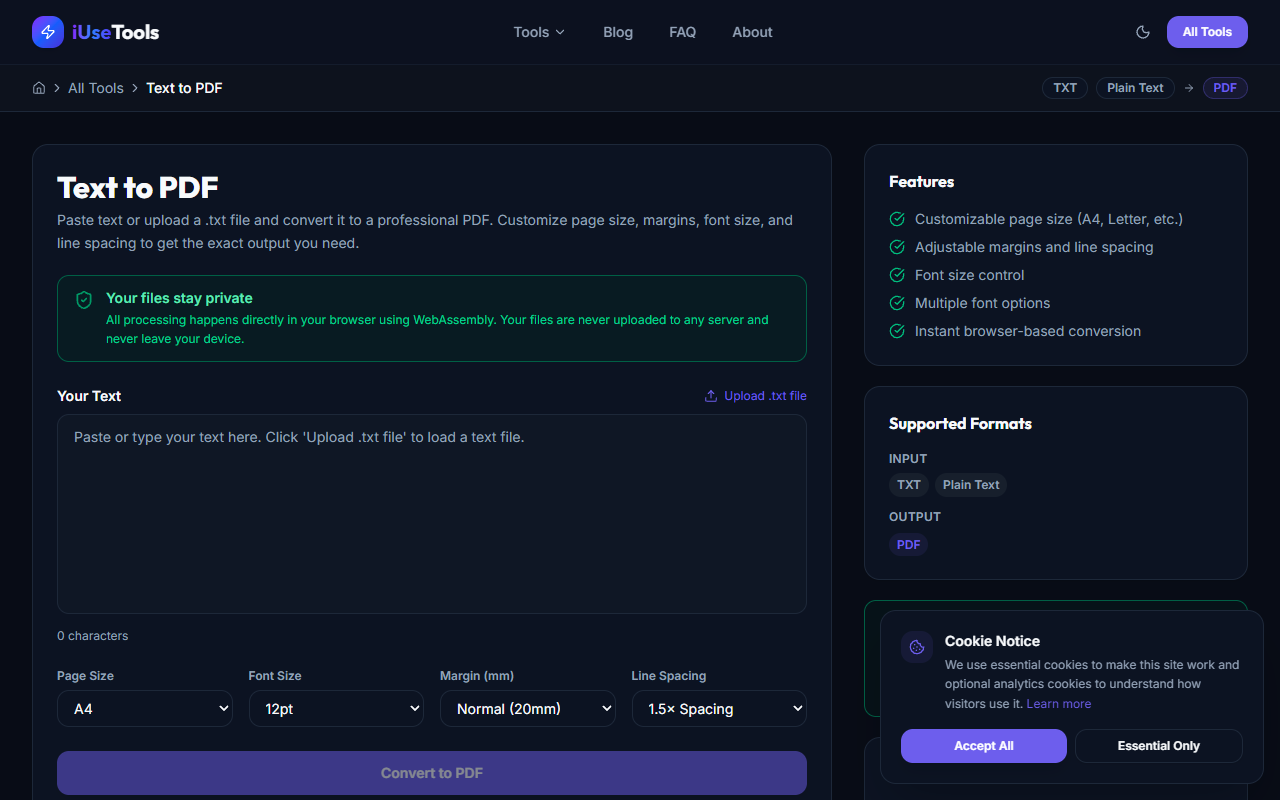Open the 'Learn more' cookie link
Screen dimensions: 1280x800
tap(1058, 703)
